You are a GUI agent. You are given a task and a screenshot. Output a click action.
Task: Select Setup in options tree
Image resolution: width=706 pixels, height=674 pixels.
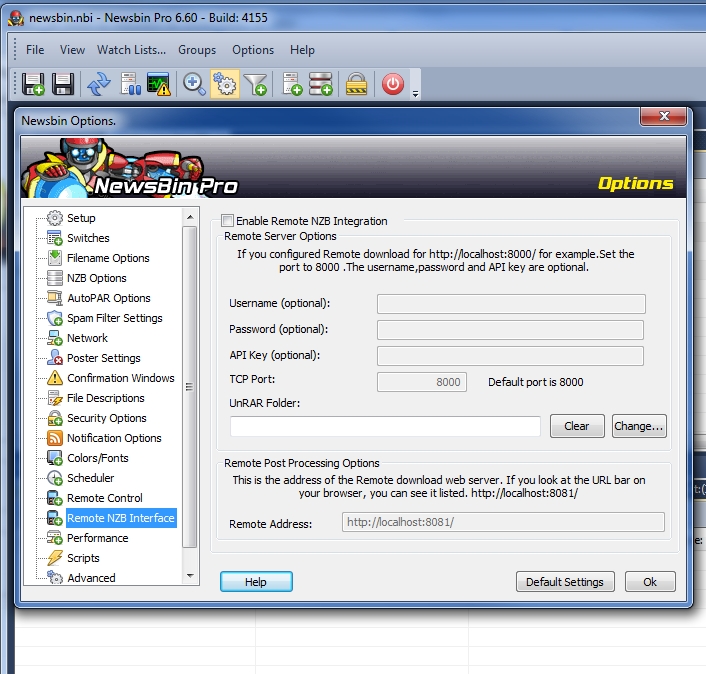[81, 218]
